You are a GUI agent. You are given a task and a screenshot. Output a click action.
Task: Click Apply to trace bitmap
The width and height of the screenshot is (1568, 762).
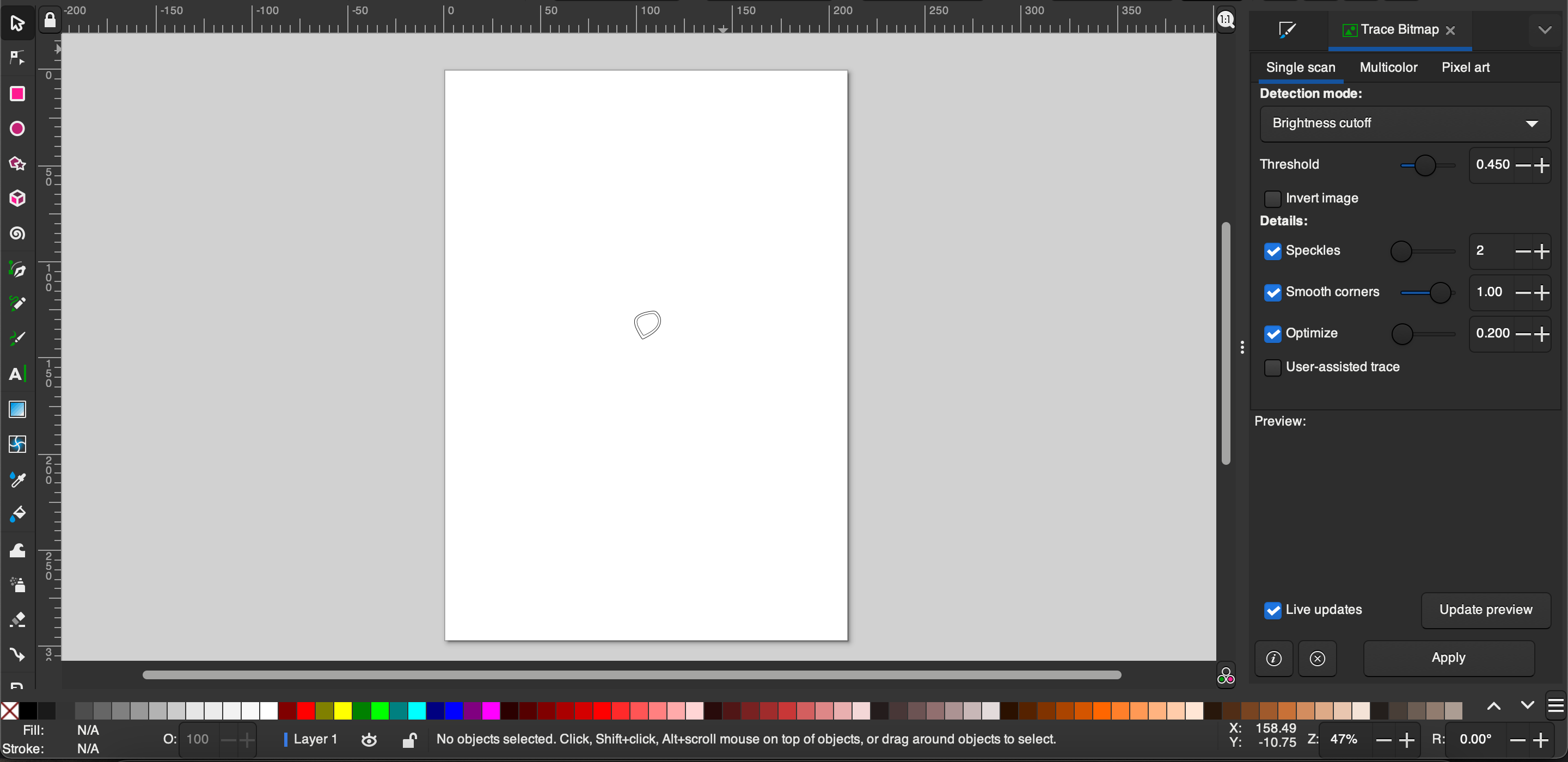(x=1448, y=657)
